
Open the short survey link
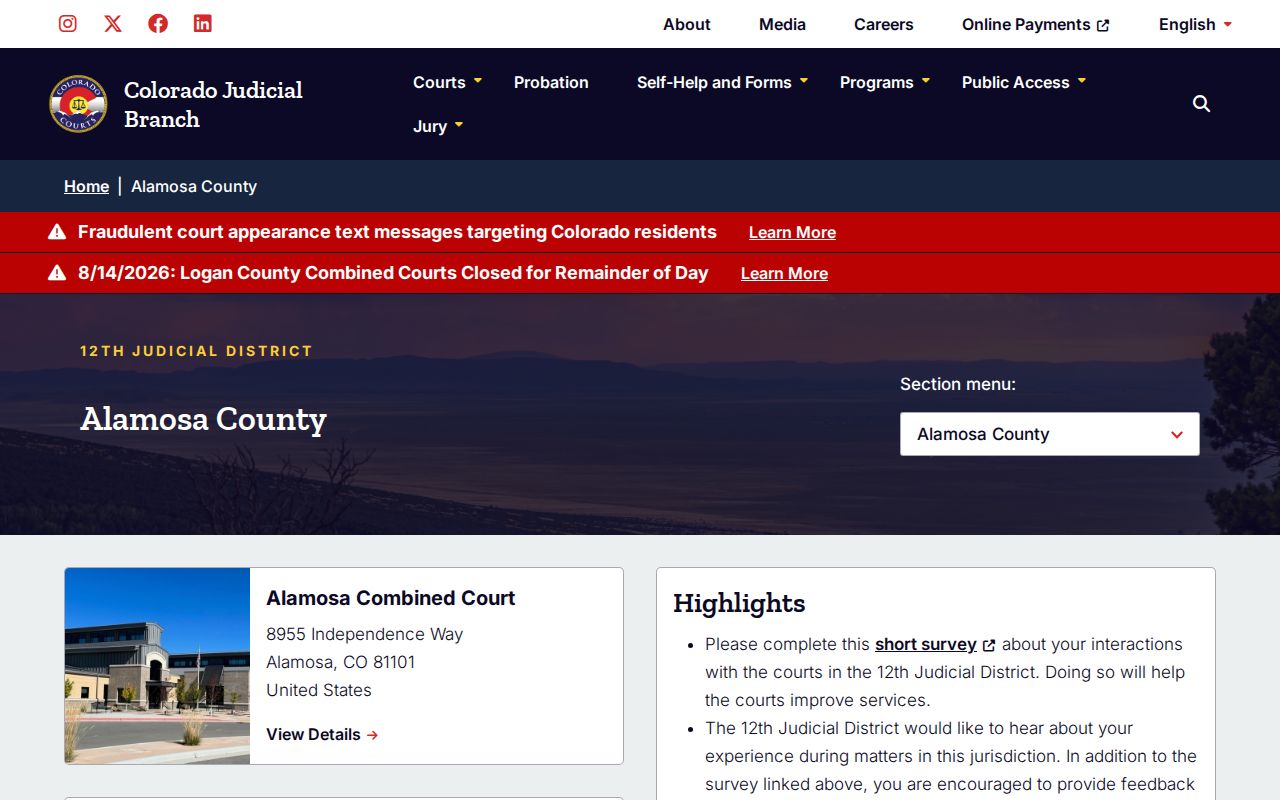tap(926, 644)
